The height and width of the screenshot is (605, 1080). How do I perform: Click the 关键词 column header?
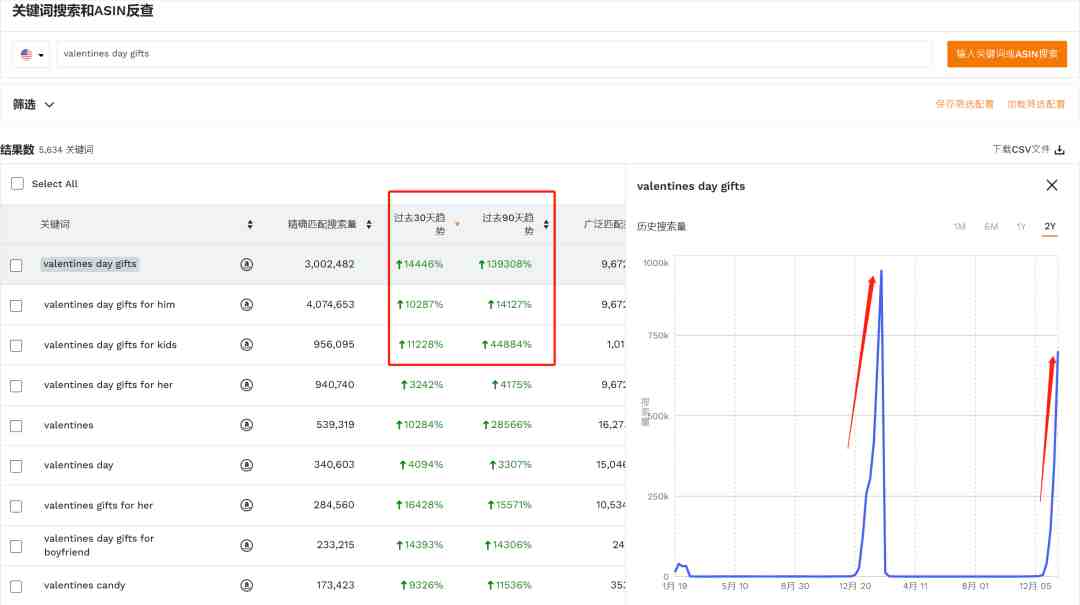point(55,224)
